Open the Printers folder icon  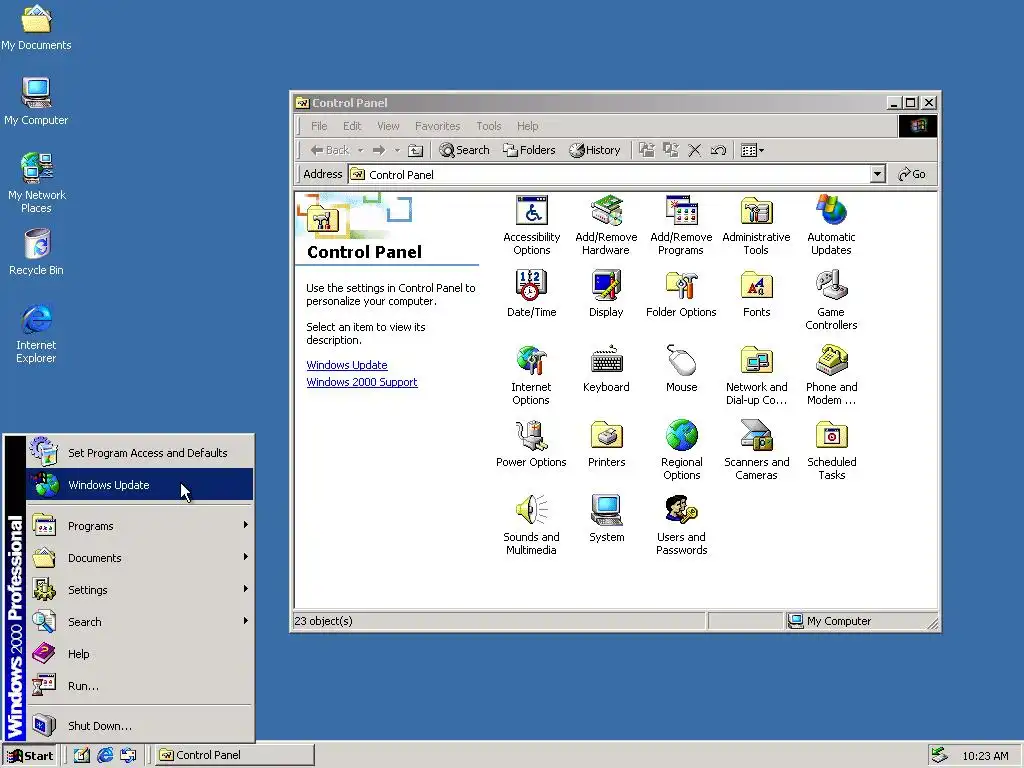click(x=606, y=444)
